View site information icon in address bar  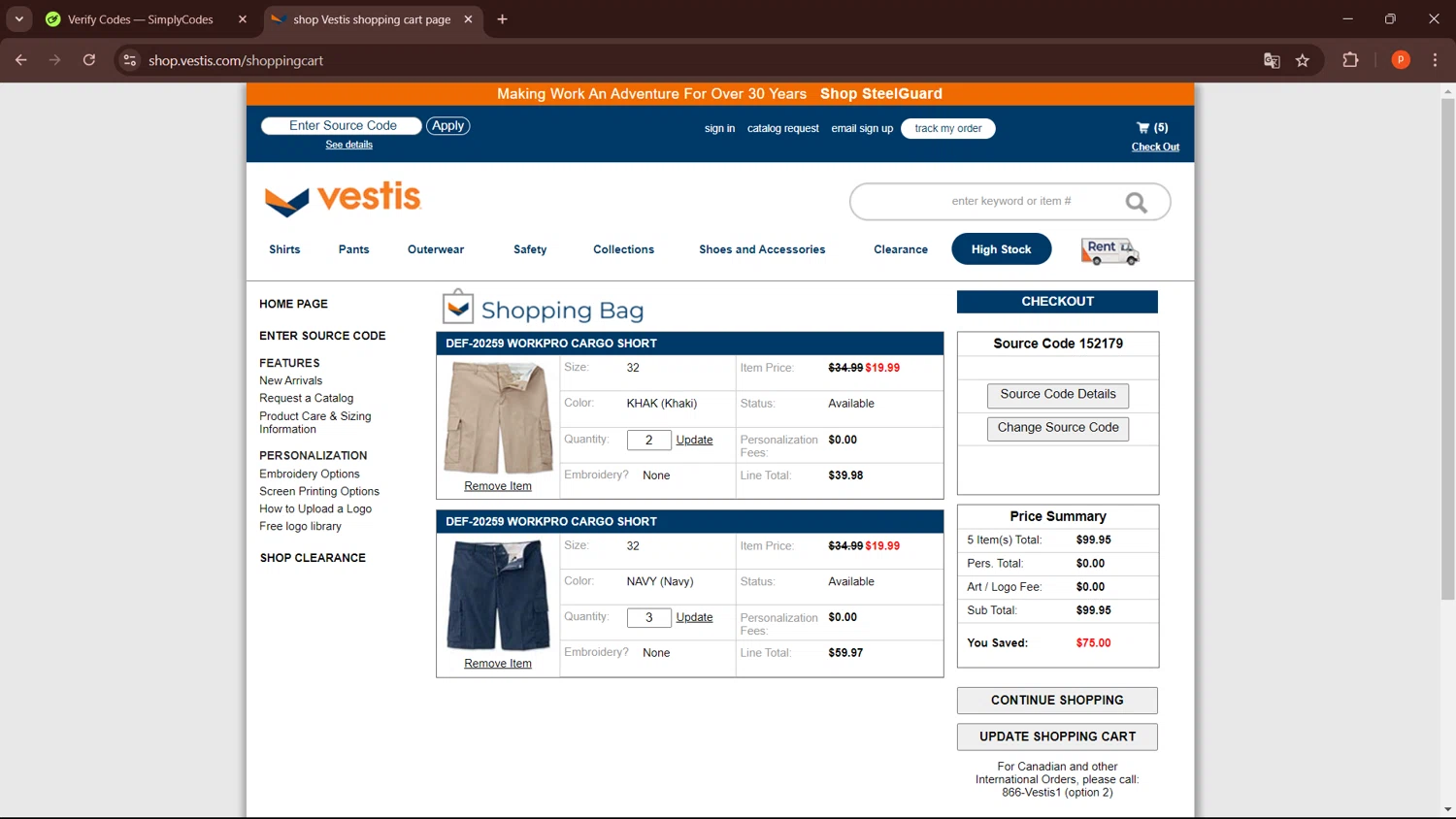(x=129, y=60)
